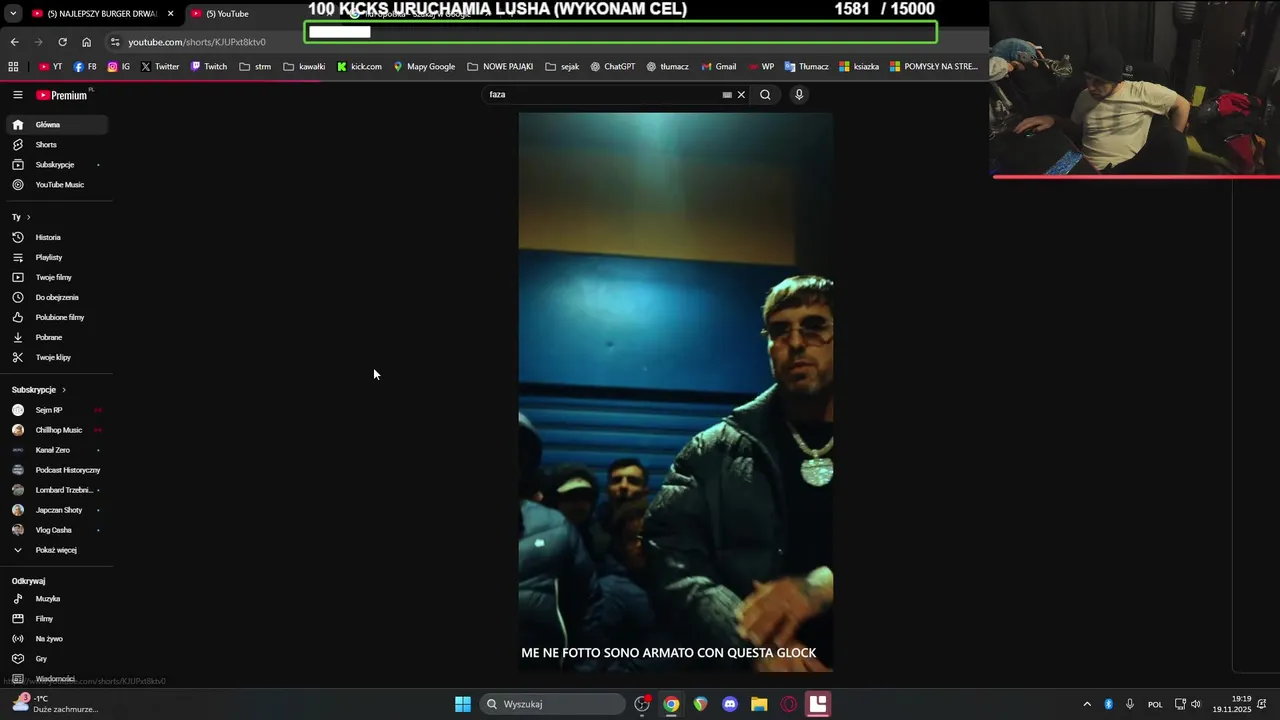Open the Mapy Google bookmark

click(x=424, y=67)
